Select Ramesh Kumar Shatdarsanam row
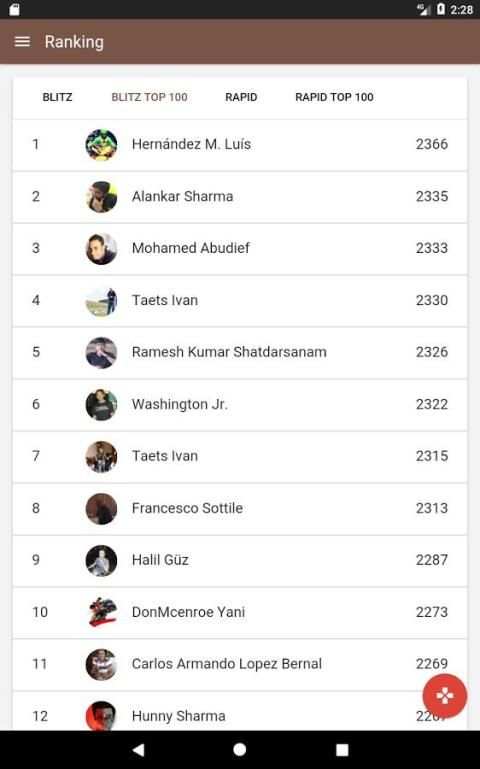This screenshot has width=480, height=769. pos(240,353)
